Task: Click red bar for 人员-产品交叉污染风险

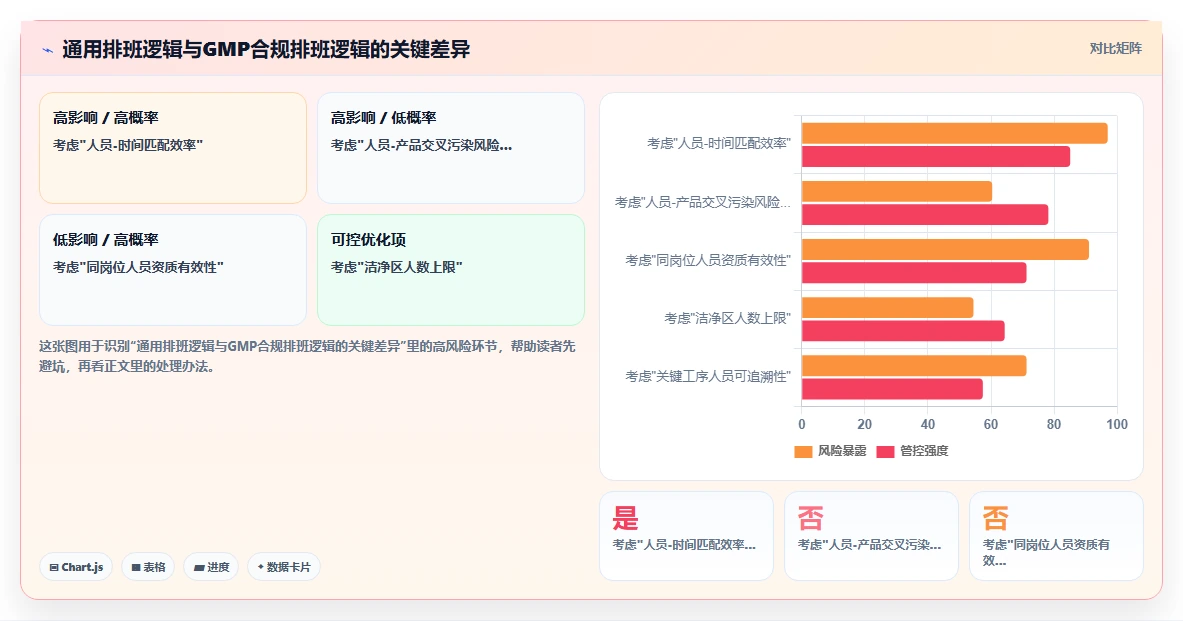Action: coord(925,215)
